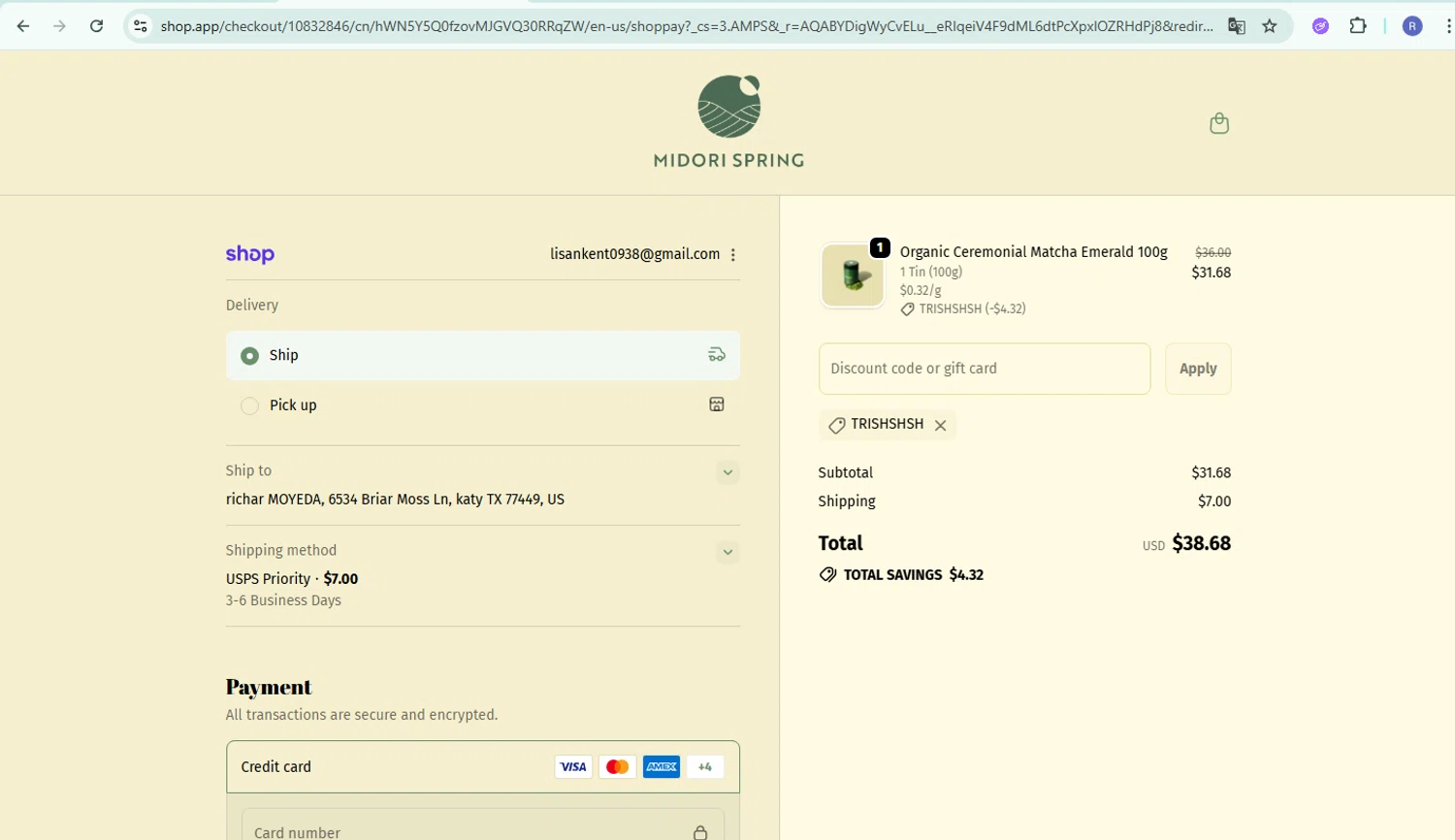The image size is (1455, 840).
Task: Show the +4 more card types
Action: (705, 766)
